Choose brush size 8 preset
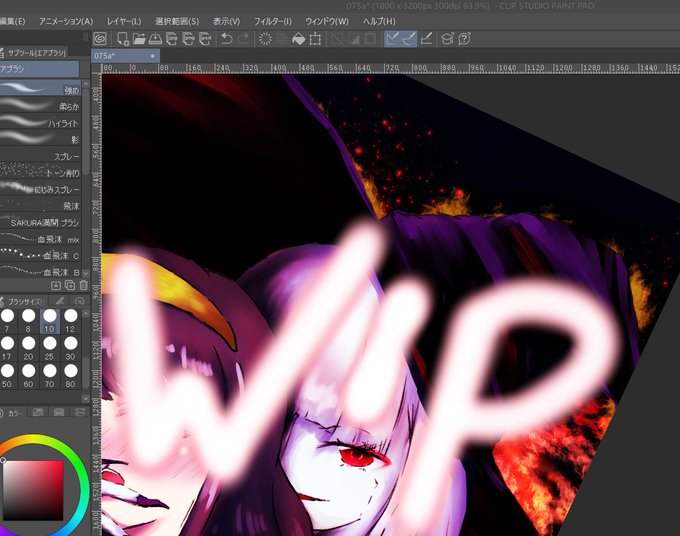The image size is (680, 536). 29,321
